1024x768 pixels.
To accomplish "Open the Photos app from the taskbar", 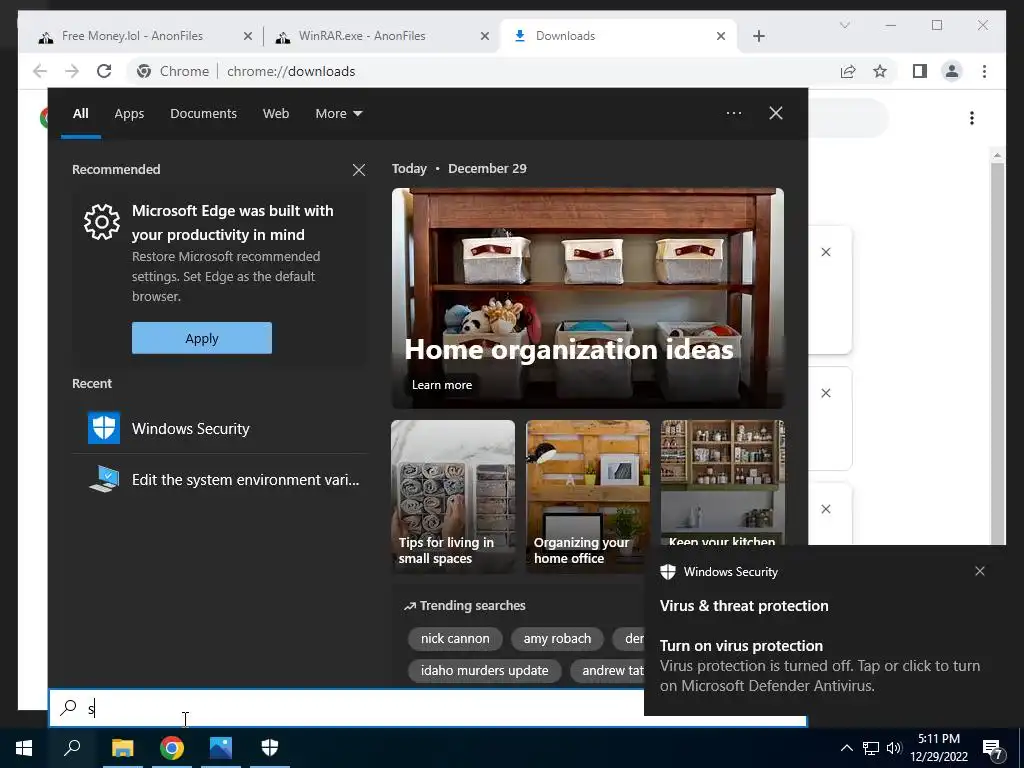I will (x=221, y=748).
